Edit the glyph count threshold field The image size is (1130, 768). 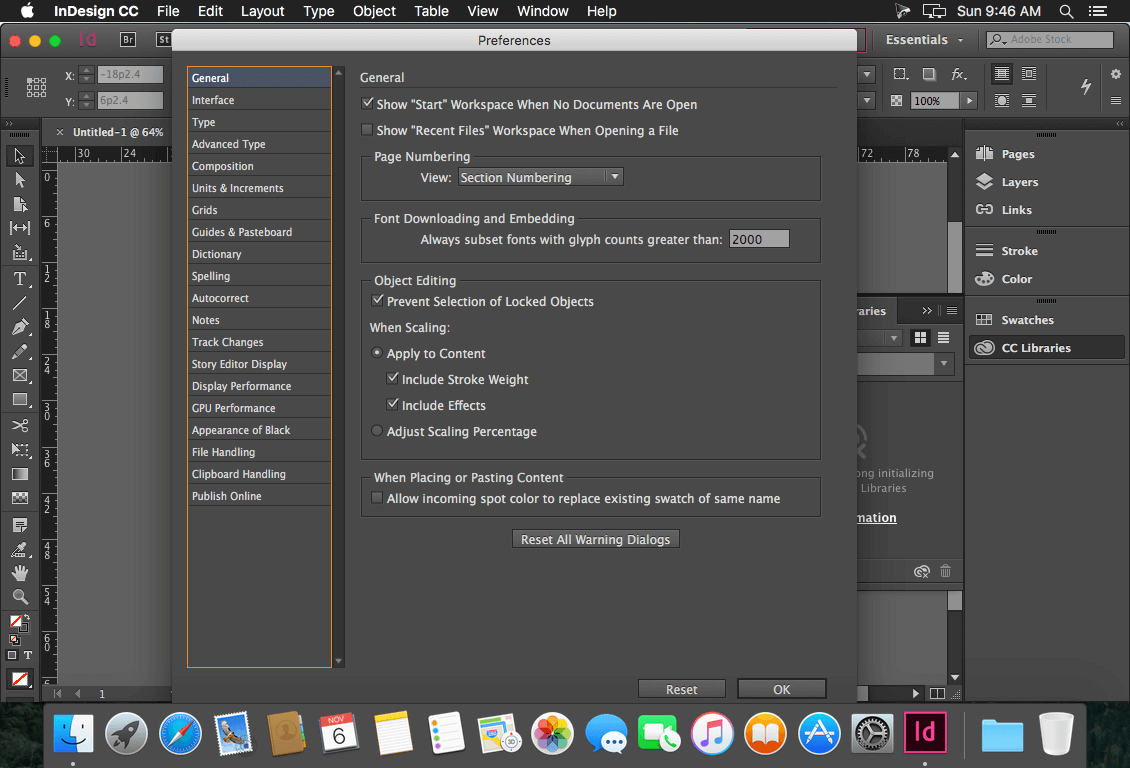[x=759, y=238]
